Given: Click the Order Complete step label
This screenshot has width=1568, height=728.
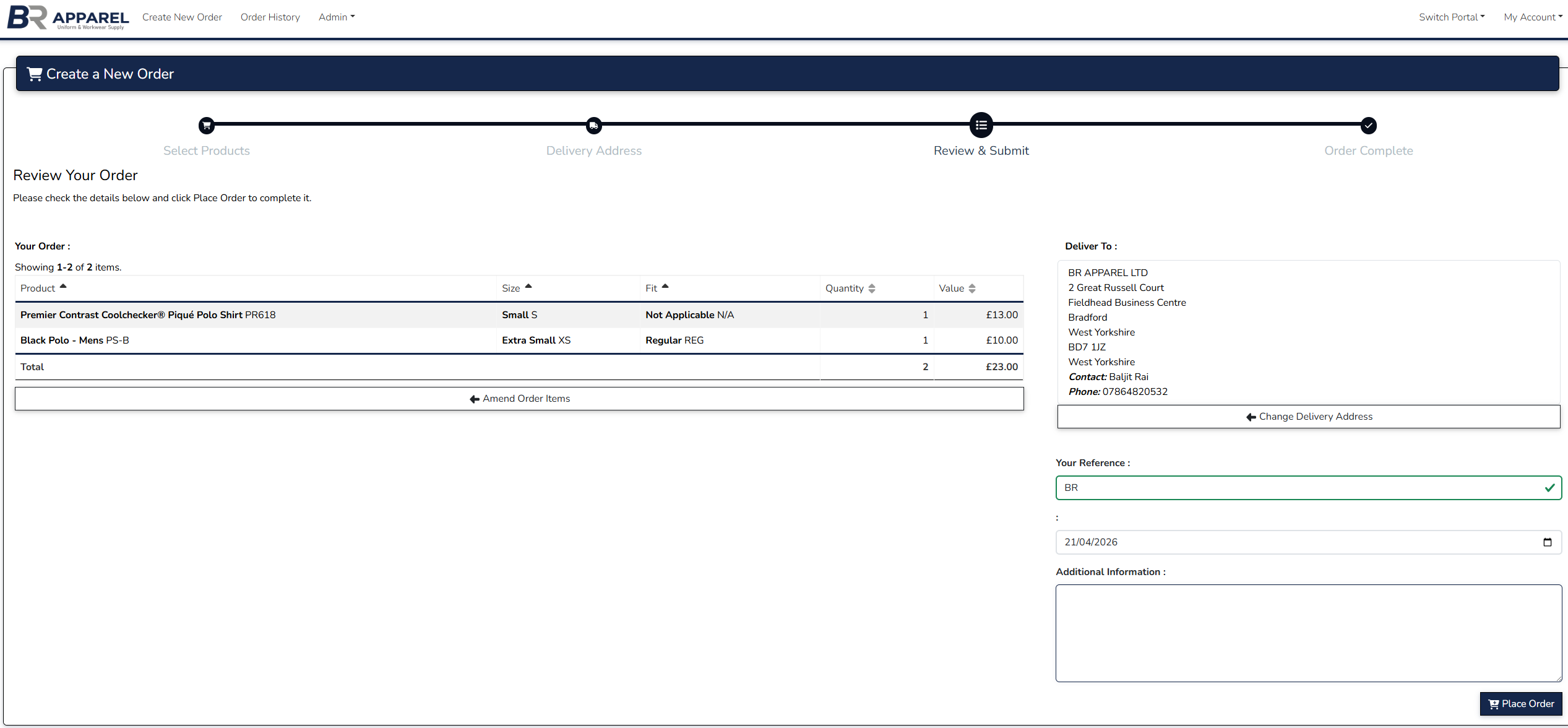Looking at the screenshot, I should (x=1369, y=150).
